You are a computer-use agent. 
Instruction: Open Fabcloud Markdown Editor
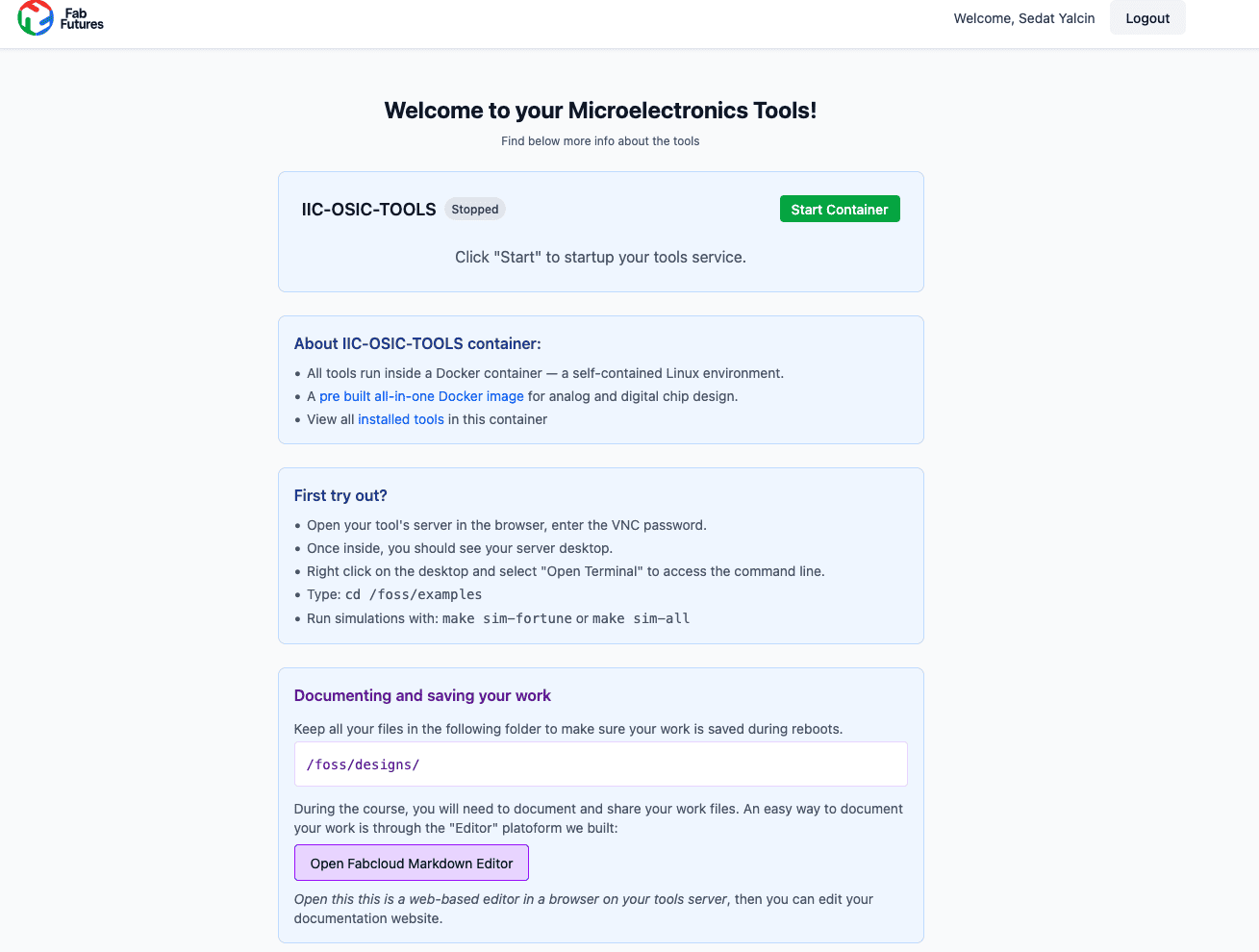(x=411, y=863)
